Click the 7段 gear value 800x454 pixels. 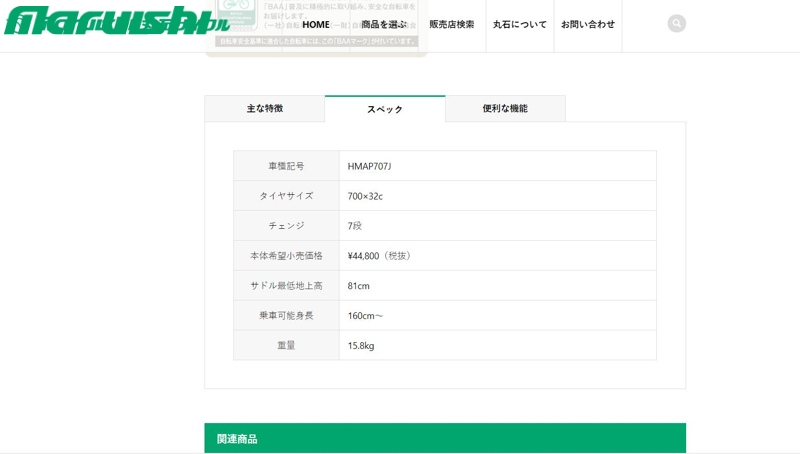[x=355, y=226]
